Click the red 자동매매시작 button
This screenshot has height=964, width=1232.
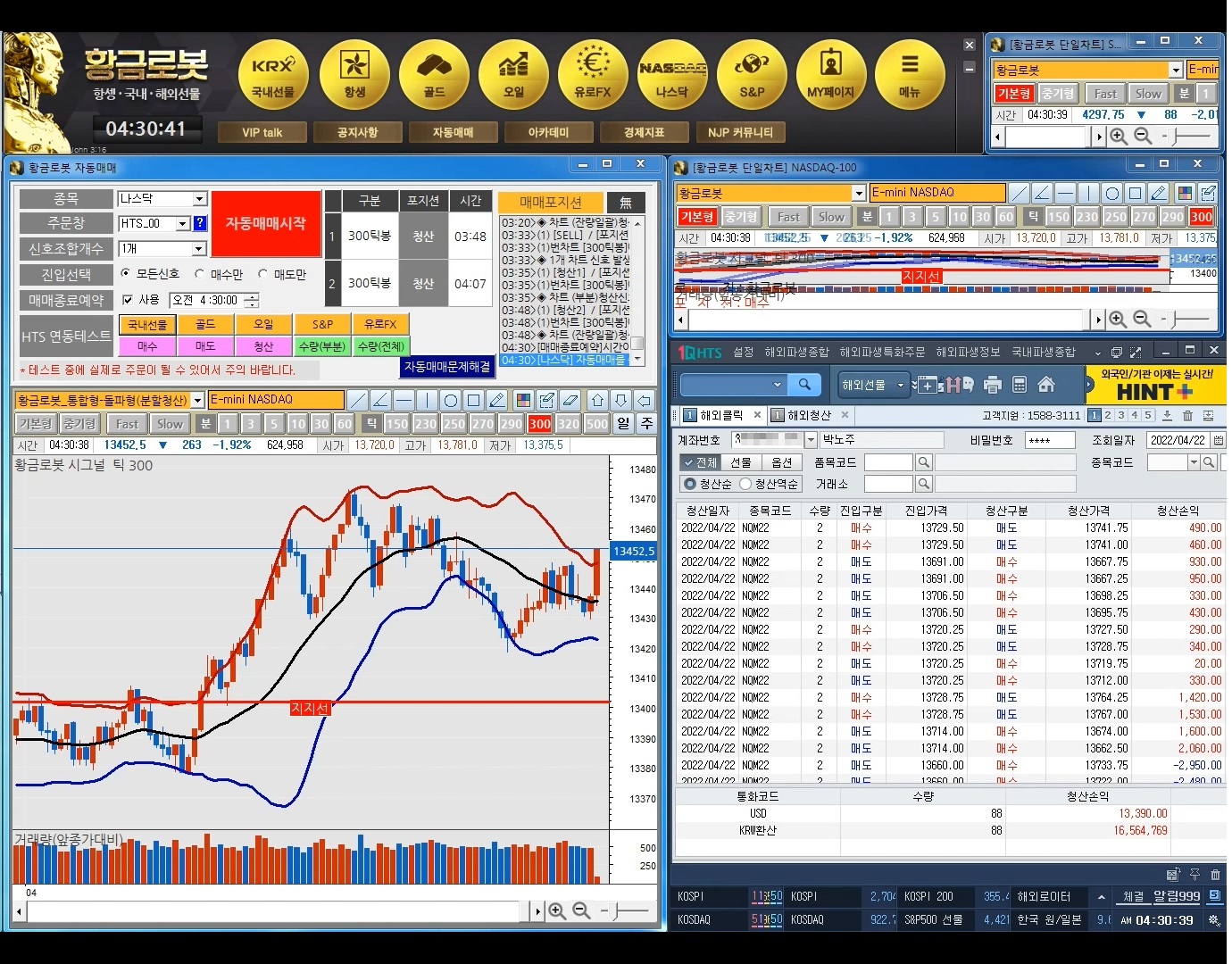pyautogui.click(x=266, y=224)
